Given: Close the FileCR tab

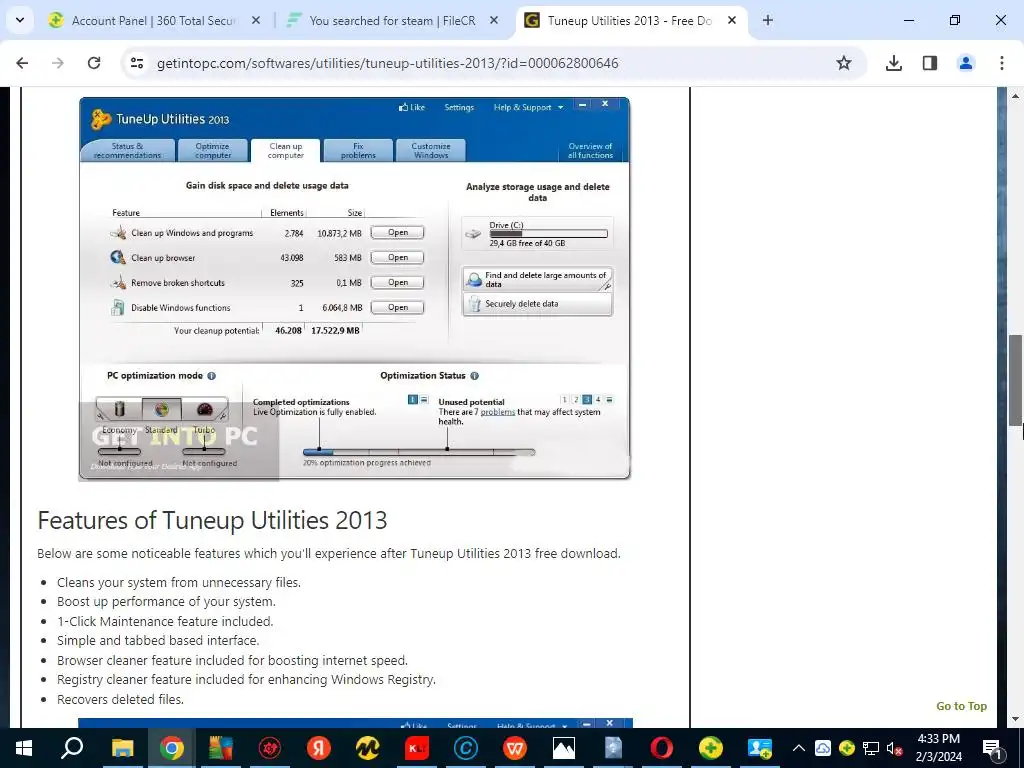Looking at the screenshot, I should (494, 20).
